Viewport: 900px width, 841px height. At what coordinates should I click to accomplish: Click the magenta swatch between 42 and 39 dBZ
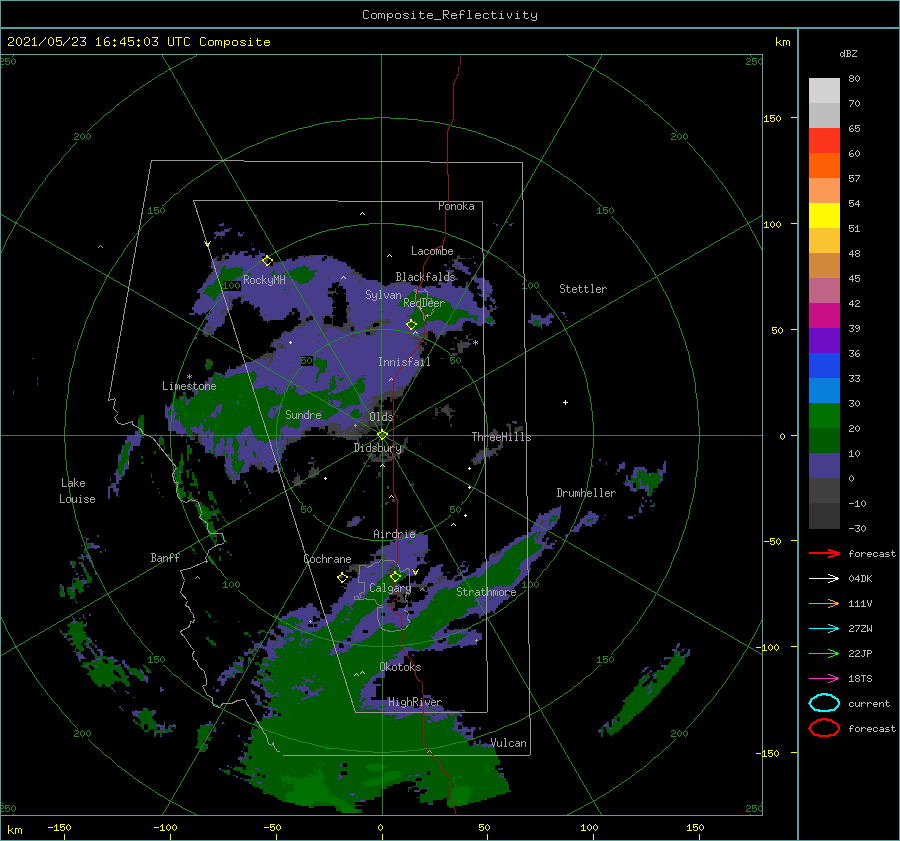click(824, 316)
